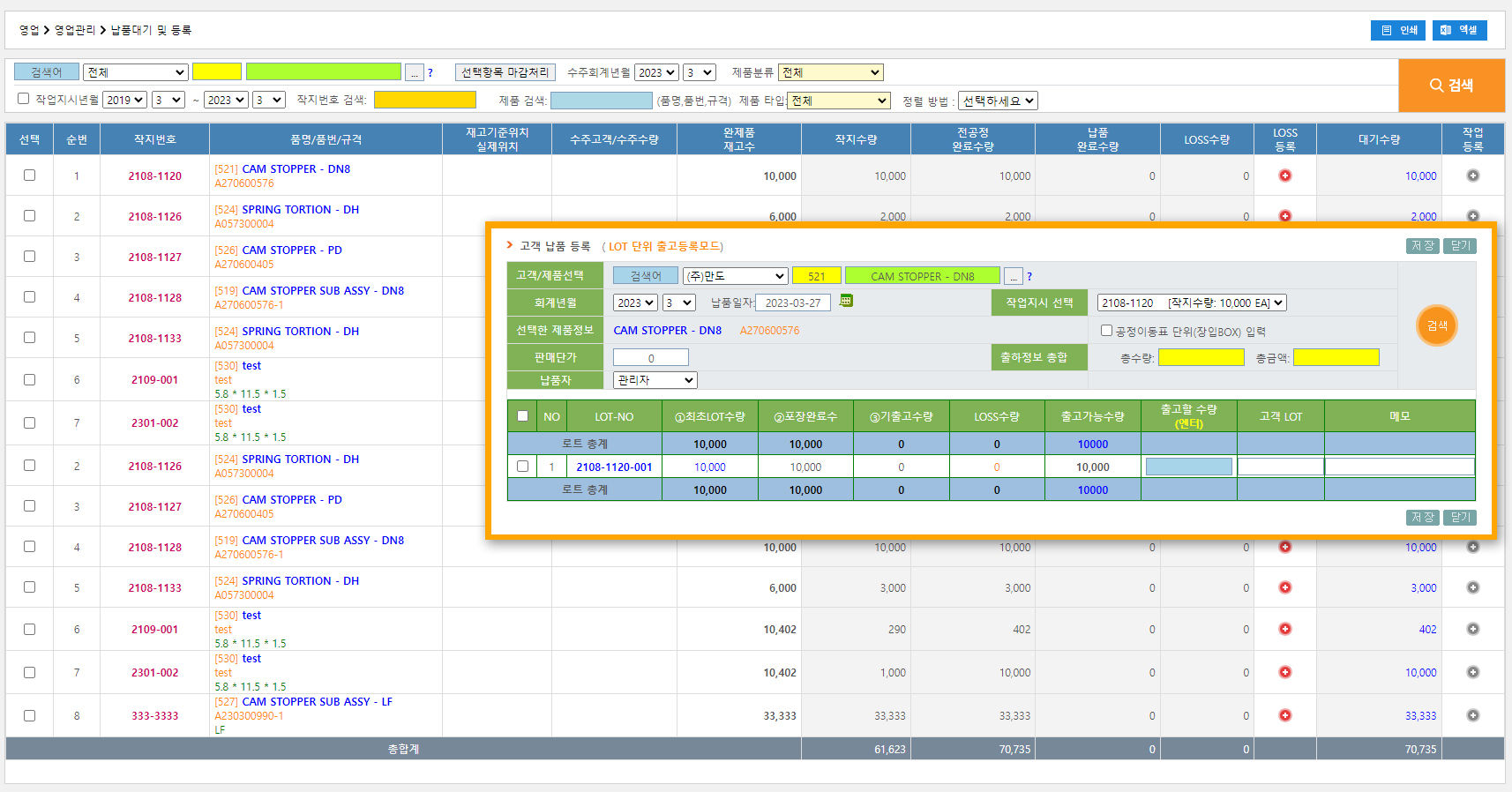Click top 저장 button in popup

(x=1421, y=246)
